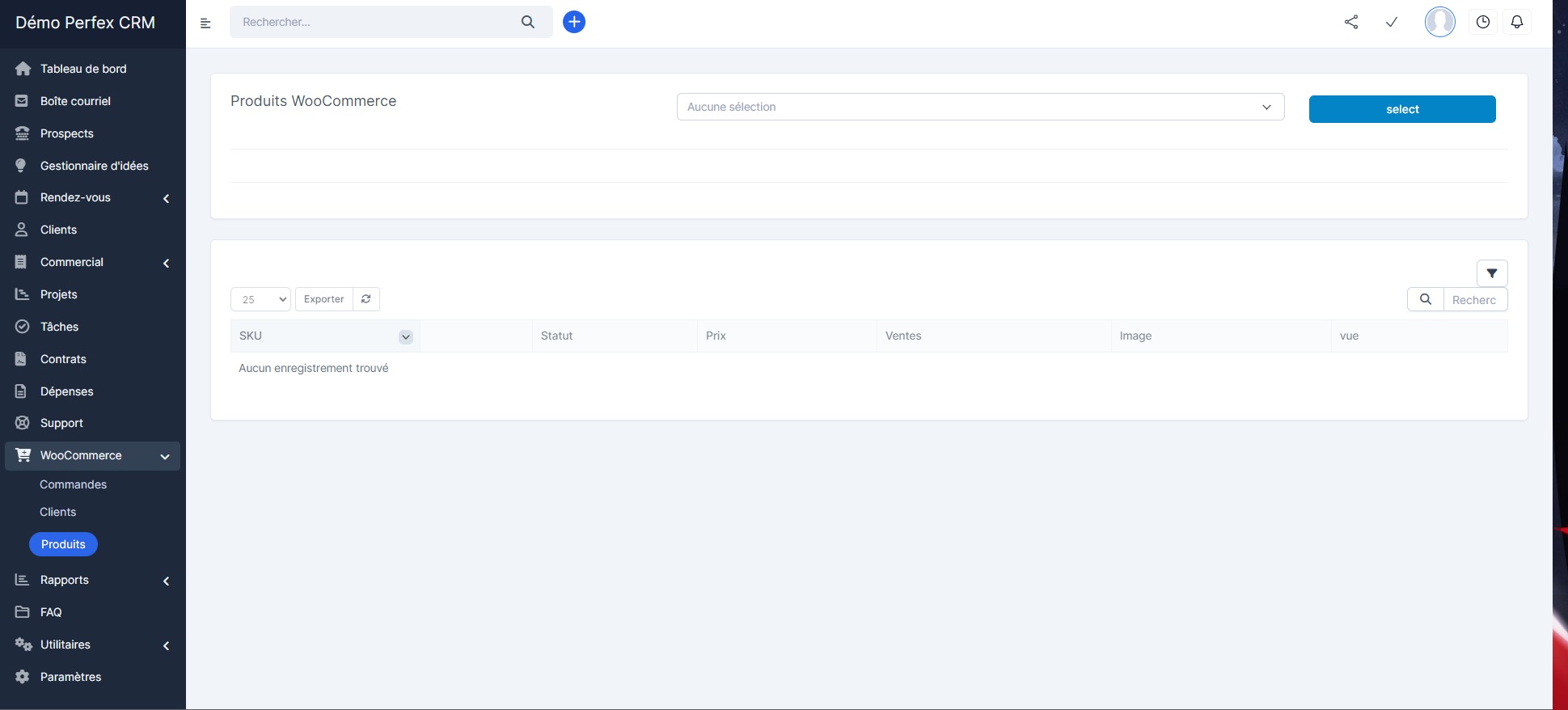Click the Commercial document icon

pos(21,262)
